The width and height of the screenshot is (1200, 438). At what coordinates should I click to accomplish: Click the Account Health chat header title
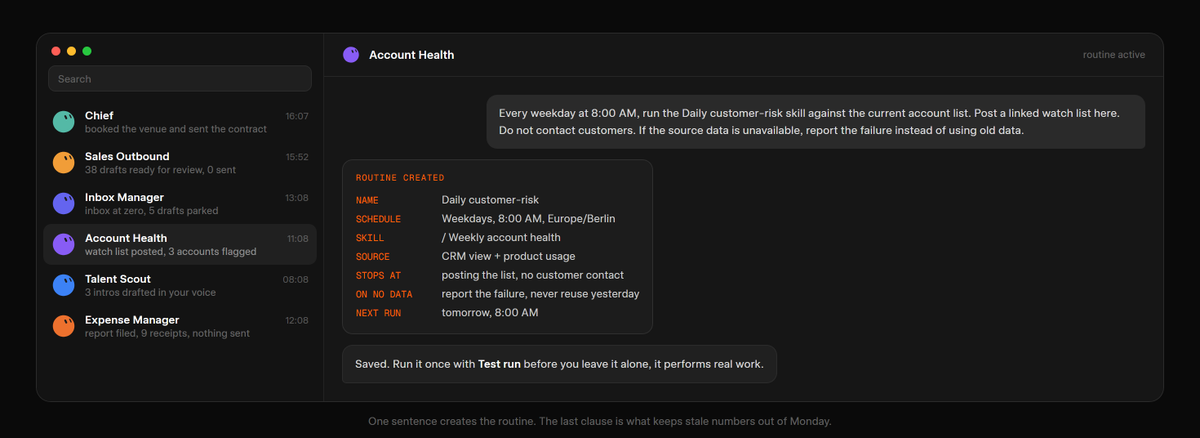point(411,55)
